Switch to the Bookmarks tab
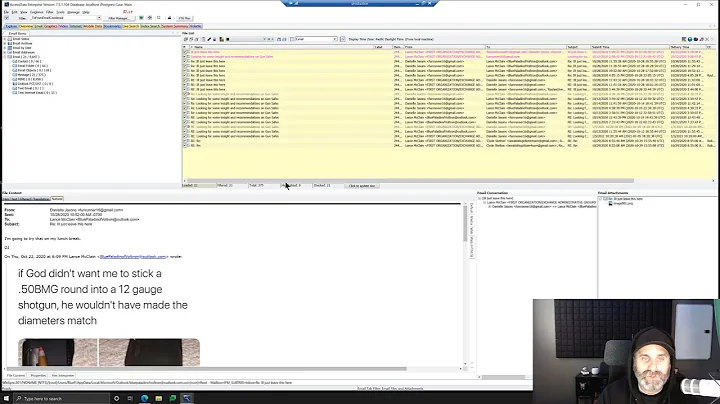Screen dimensions: 720x404 tap(112, 26)
